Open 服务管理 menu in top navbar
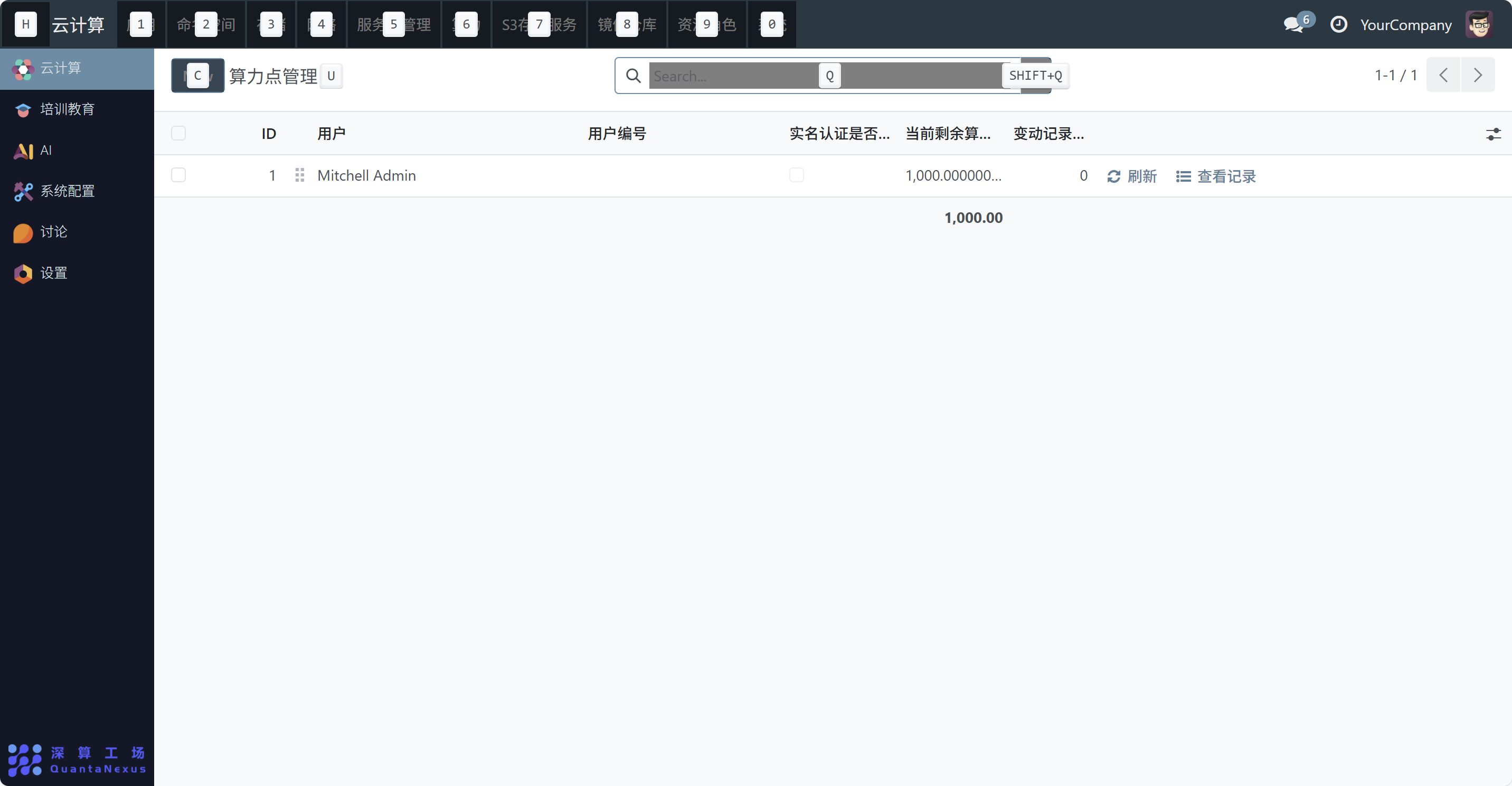The height and width of the screenshot is (786, 1512). [394, 25]
